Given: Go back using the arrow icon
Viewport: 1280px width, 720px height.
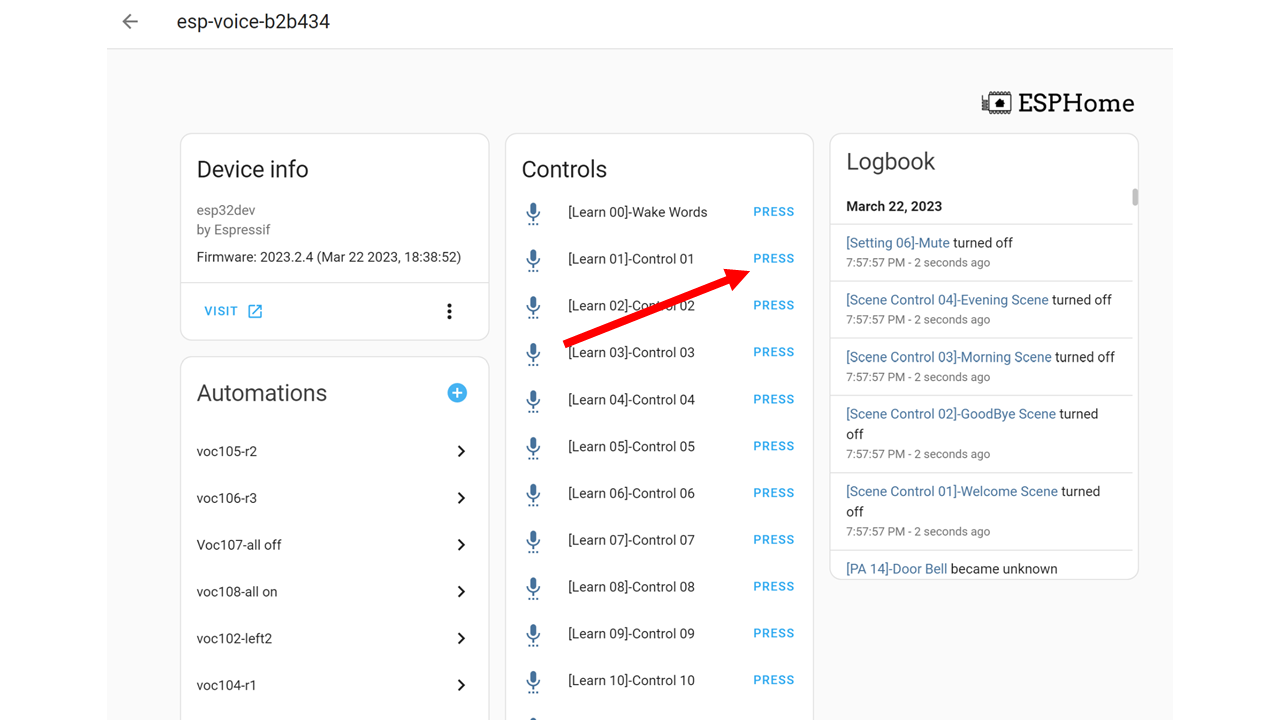Looking at the screenshot, I should click(x=130, y=21).
